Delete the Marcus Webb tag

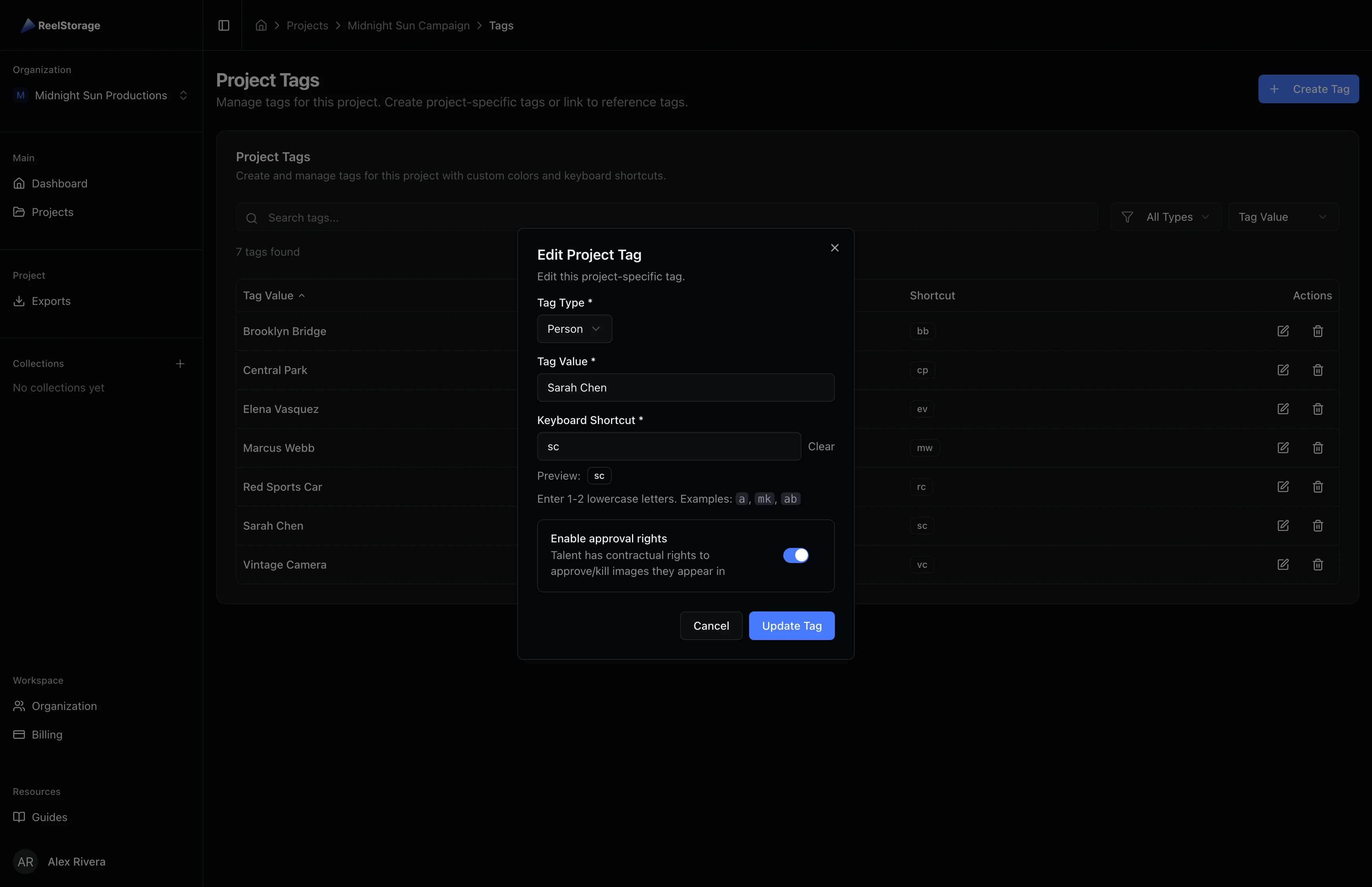(1318, 447)
